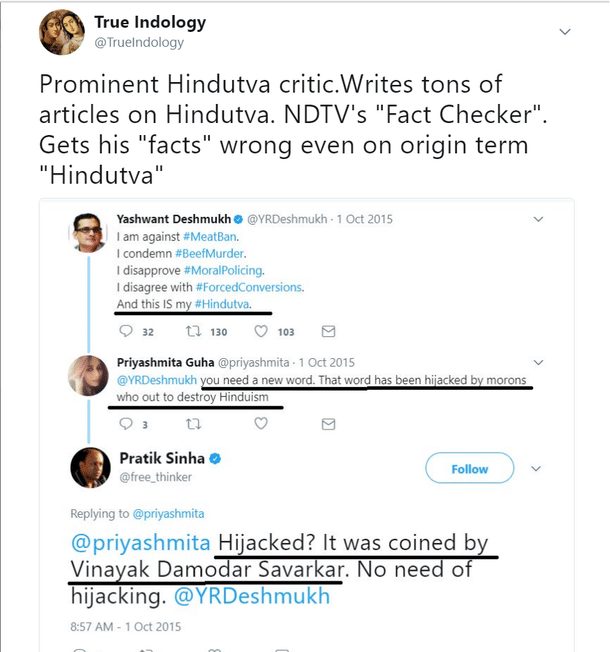Screen dimensions: 610x652
Task: Like Priyashmita Guha's tweet
Action: point(261,423)
